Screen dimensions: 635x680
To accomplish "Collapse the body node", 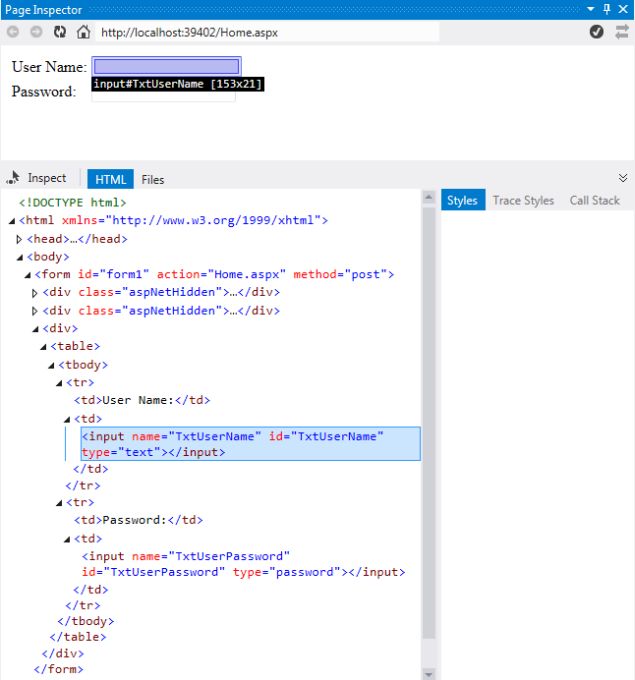I will click(x=20, y=258).
